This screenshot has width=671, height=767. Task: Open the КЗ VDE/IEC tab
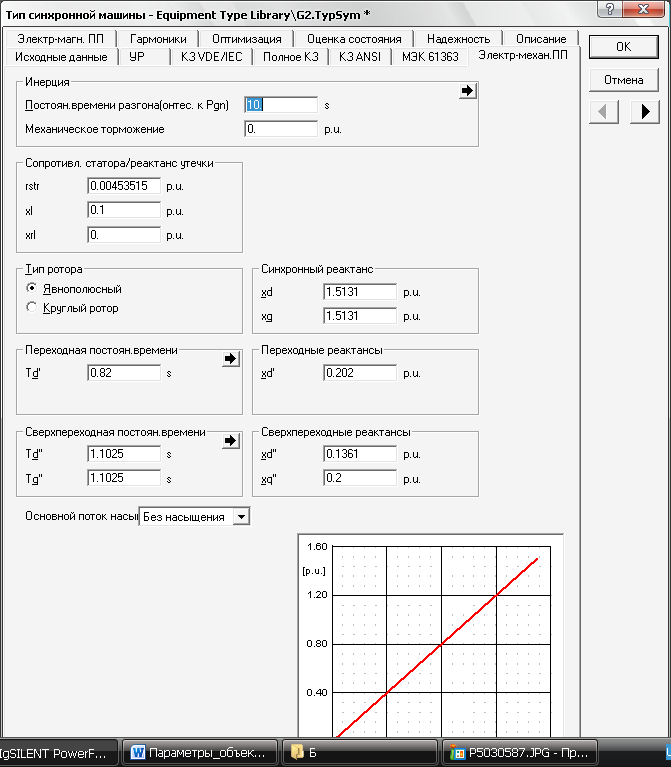point(211,57)
